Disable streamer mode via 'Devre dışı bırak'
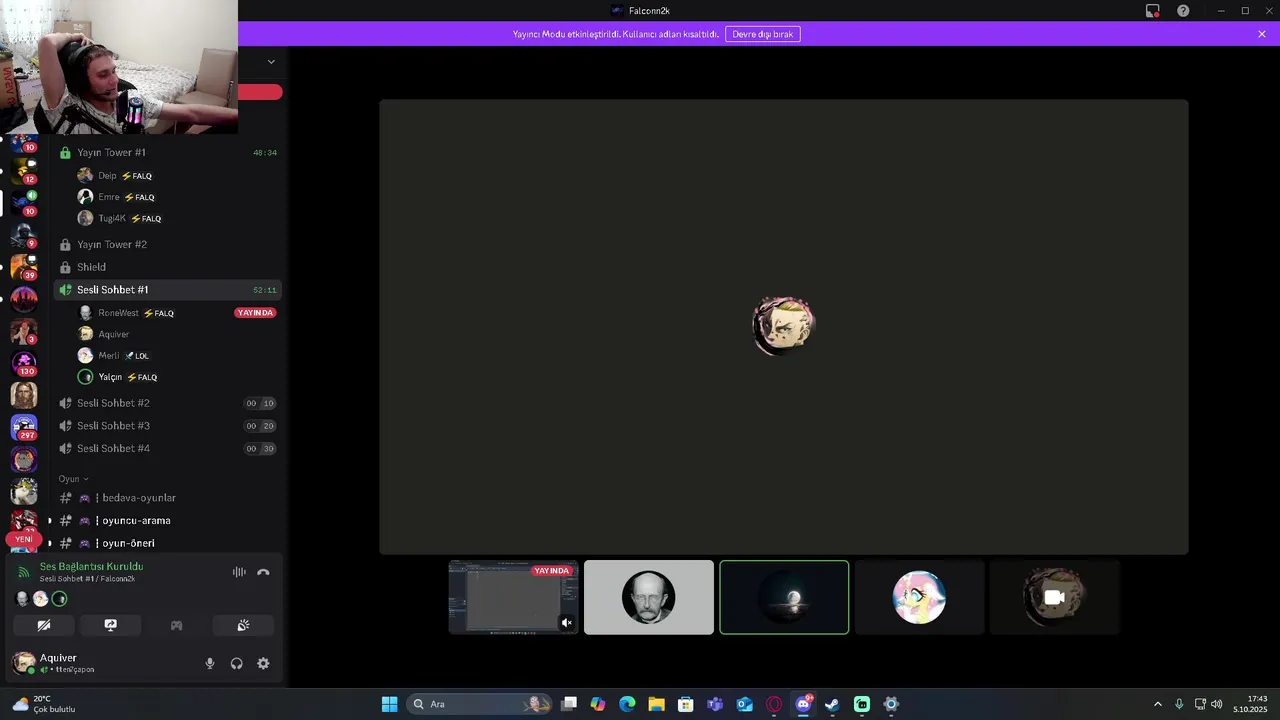 (x=763, y=34)
